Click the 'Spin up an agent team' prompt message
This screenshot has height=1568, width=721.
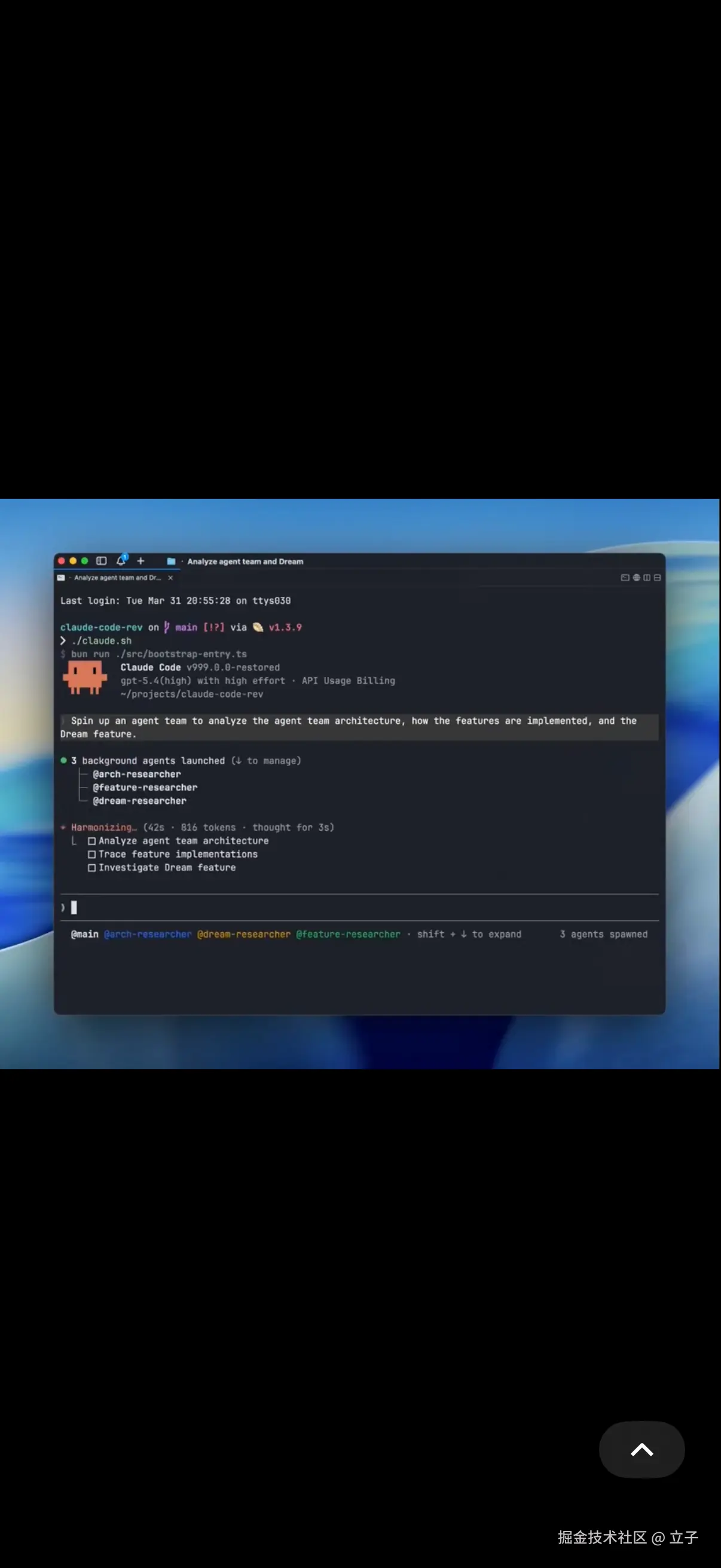(359, 727)
